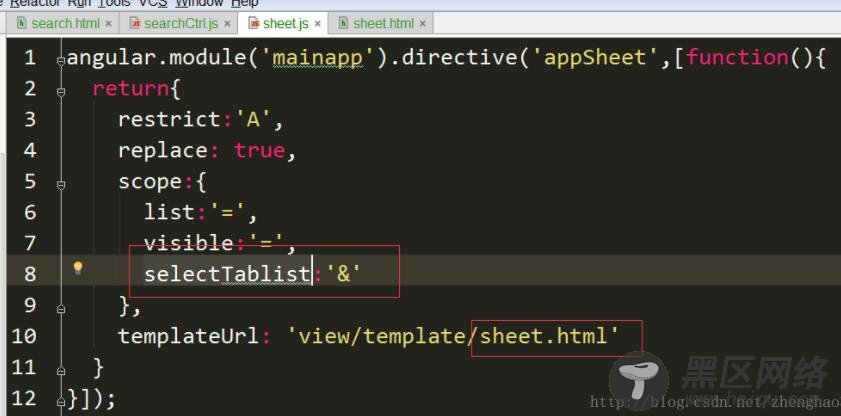Image resolution: width=841 pixels, height=416 pixels.
Task: Click the search.html file type icon
Action: point(21,23)
